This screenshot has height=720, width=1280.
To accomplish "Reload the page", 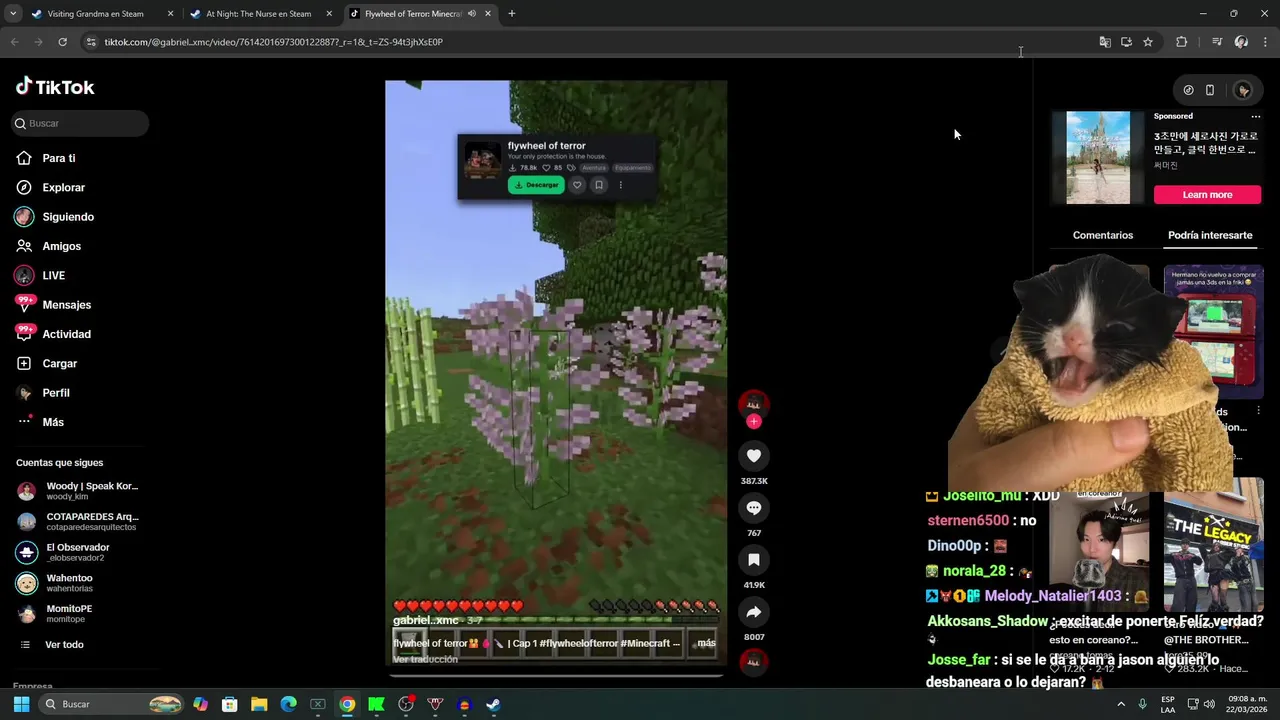I will [62, 42].
